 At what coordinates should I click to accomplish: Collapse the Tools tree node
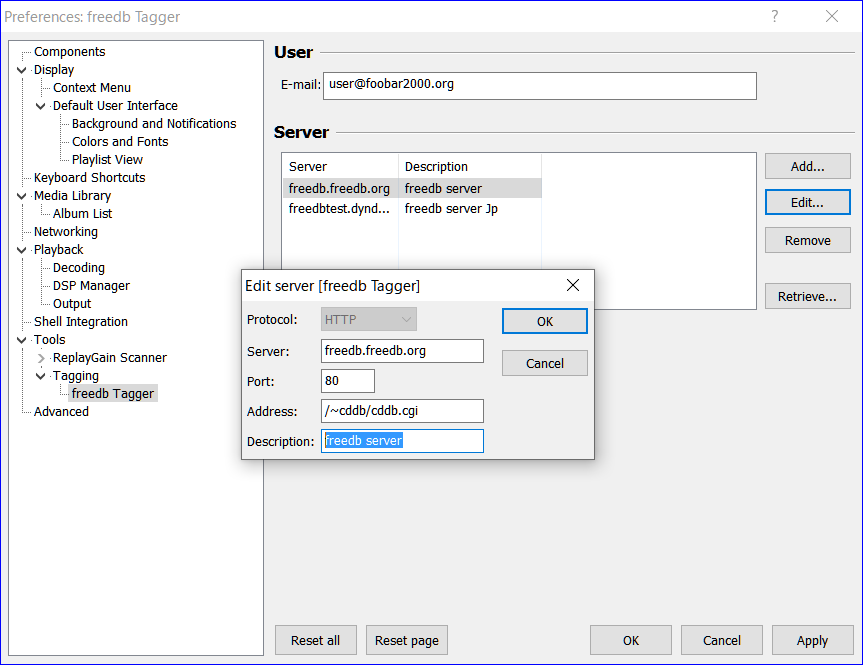click(21, 340)
